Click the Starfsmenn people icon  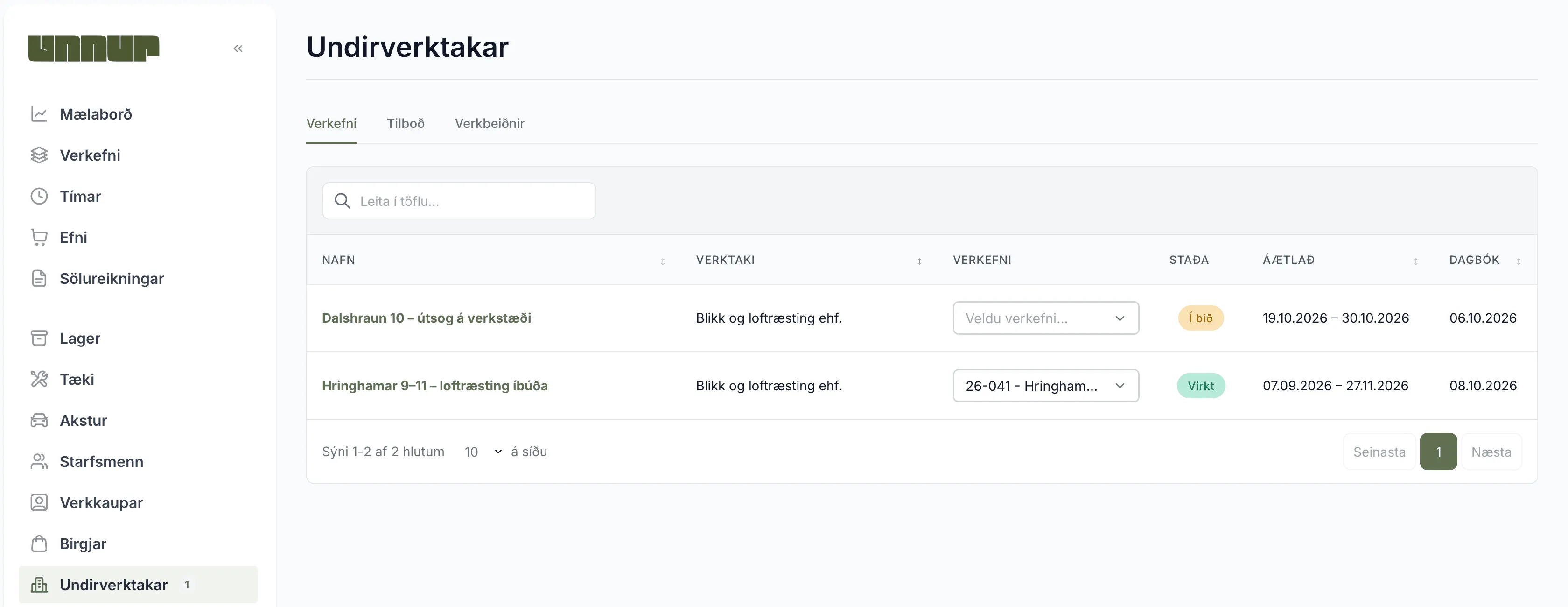click(x=39, y=461)
